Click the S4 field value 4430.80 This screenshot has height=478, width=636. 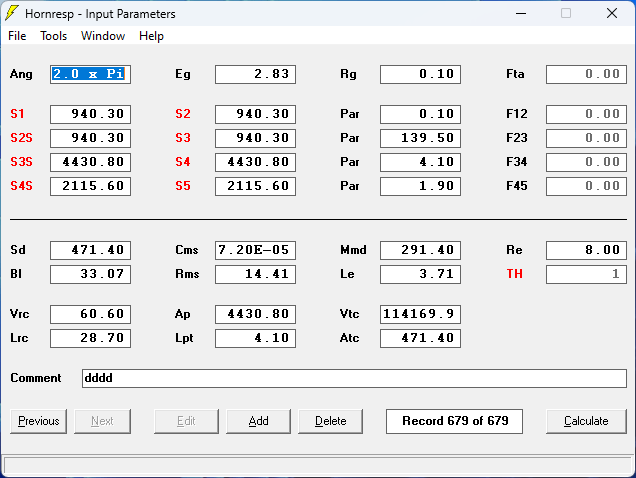256,162
